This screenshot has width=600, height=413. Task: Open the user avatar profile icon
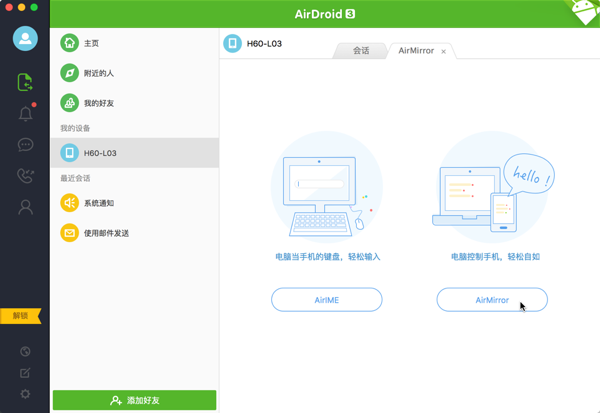[x=25, y=38]
